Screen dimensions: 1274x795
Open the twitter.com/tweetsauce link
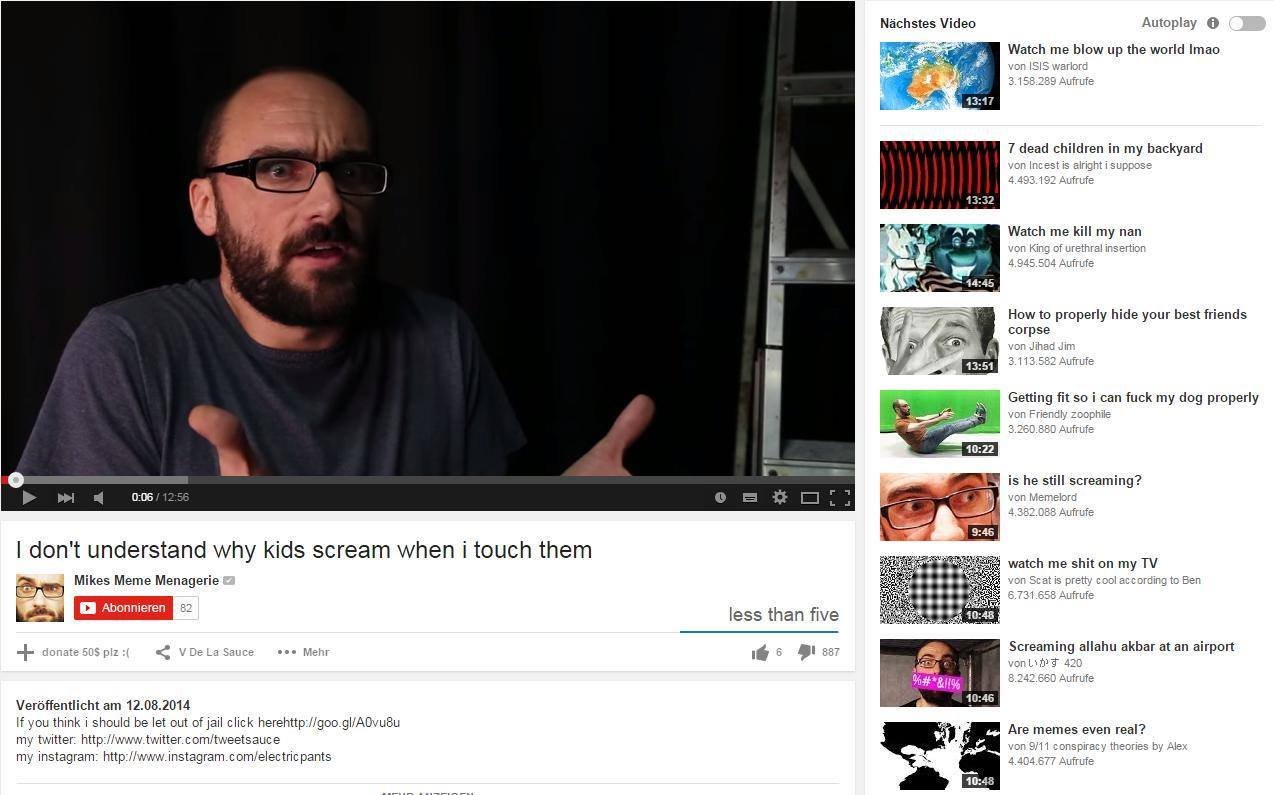tap(180, 740)
